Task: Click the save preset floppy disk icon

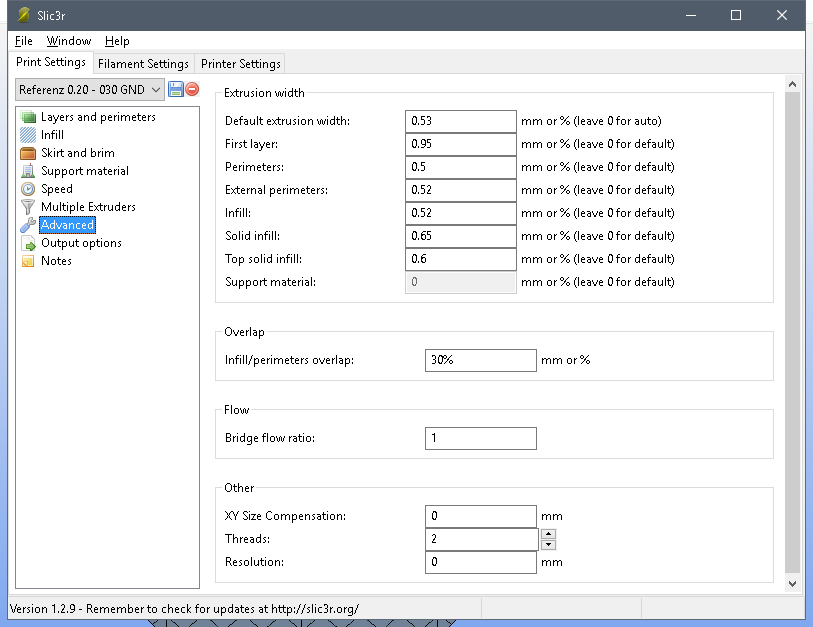Action: tap(176, 90)
